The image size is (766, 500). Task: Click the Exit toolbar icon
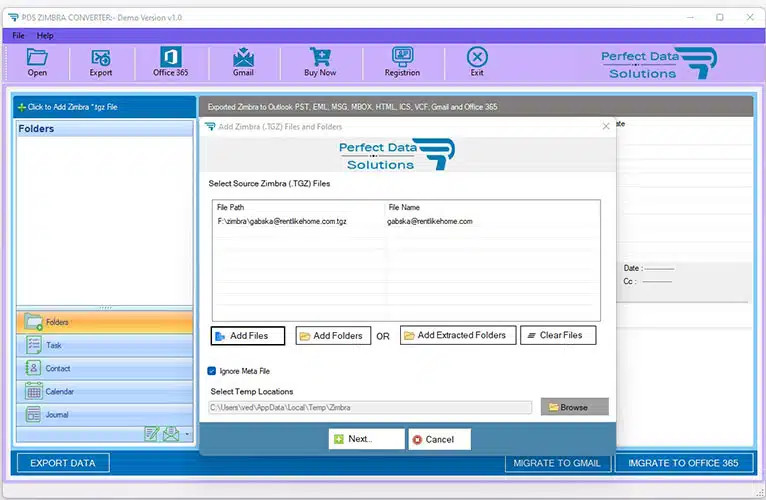coord(477,63)
